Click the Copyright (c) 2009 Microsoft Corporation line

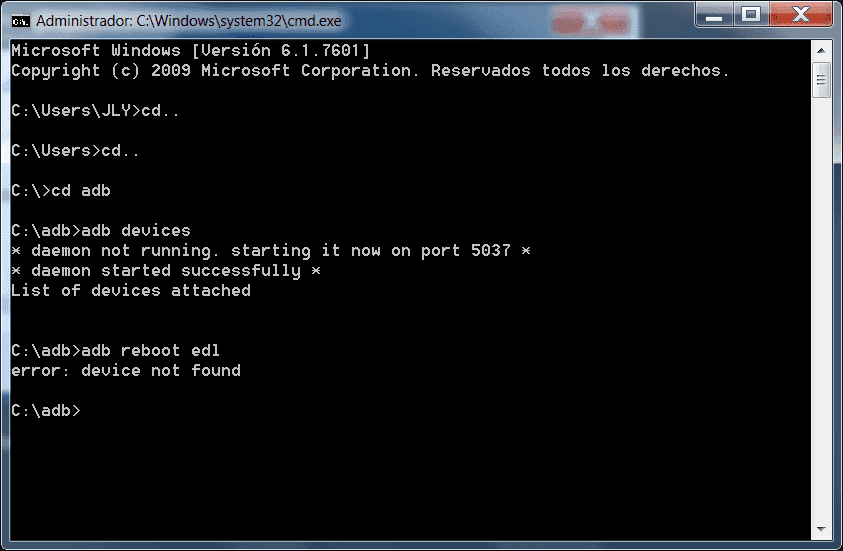370,70
